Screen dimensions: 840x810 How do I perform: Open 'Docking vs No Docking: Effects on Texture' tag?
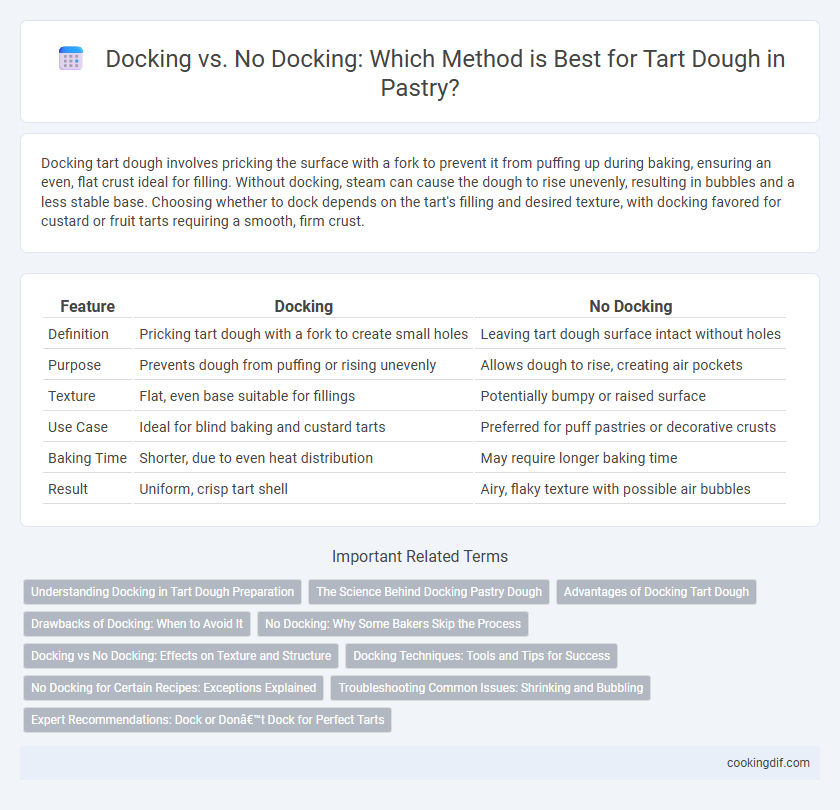tap(181, 656)
